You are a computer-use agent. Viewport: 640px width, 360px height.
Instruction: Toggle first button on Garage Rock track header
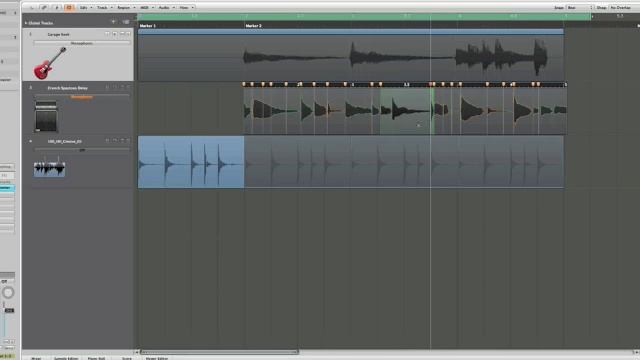[x=107, y=34]
